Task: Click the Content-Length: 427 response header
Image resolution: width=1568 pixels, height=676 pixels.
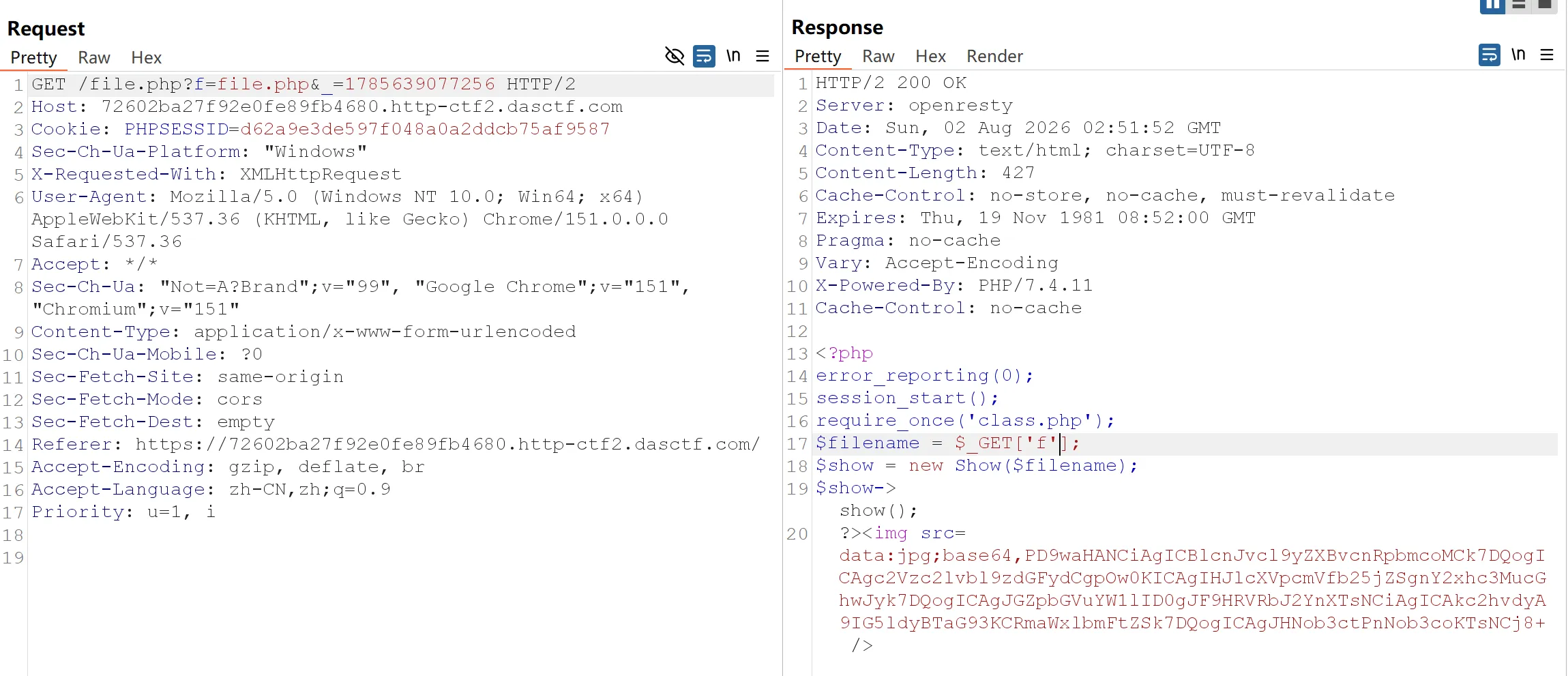Action: [926, 173]
